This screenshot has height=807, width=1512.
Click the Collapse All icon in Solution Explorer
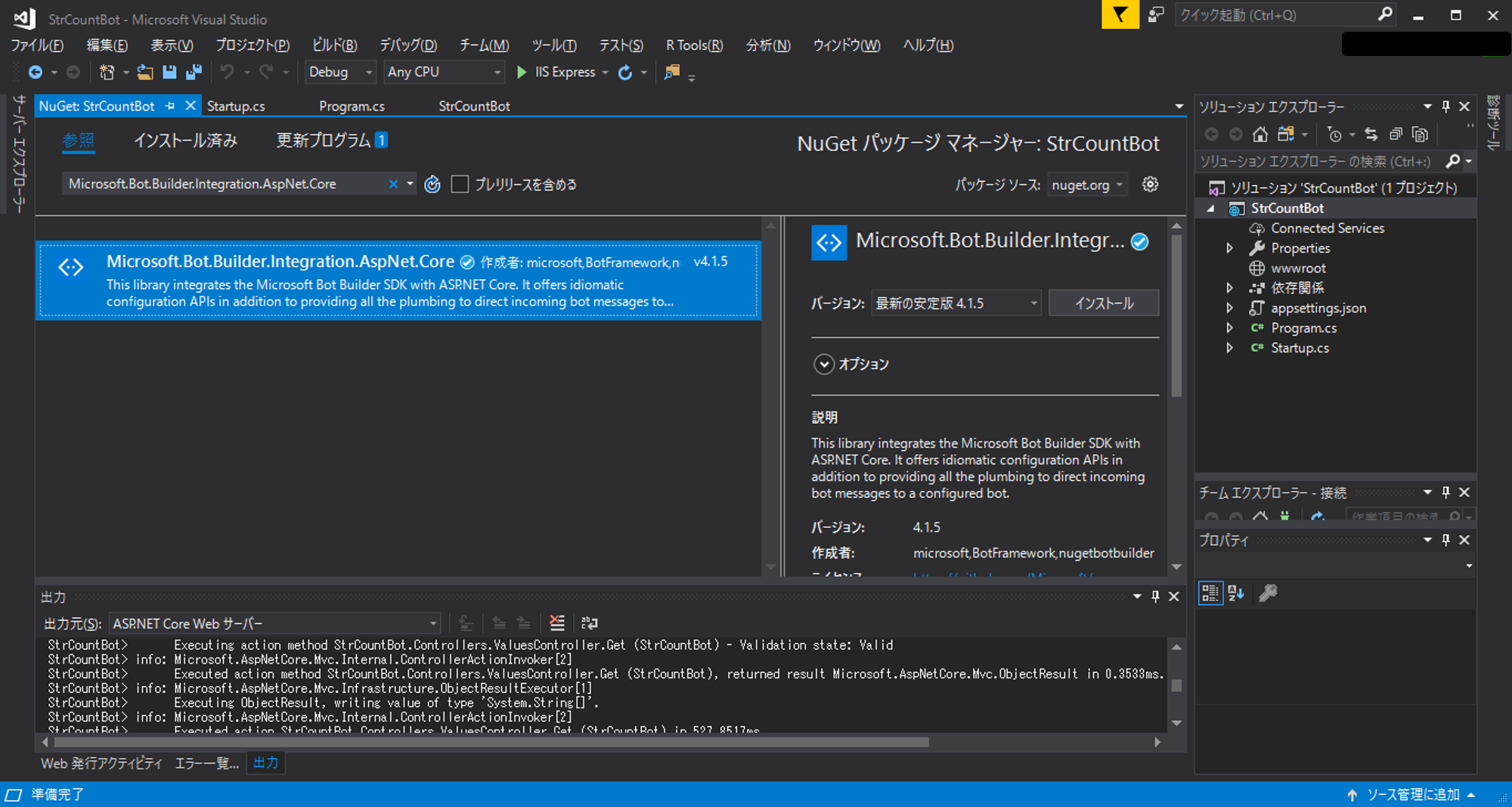pos(1396,134)
